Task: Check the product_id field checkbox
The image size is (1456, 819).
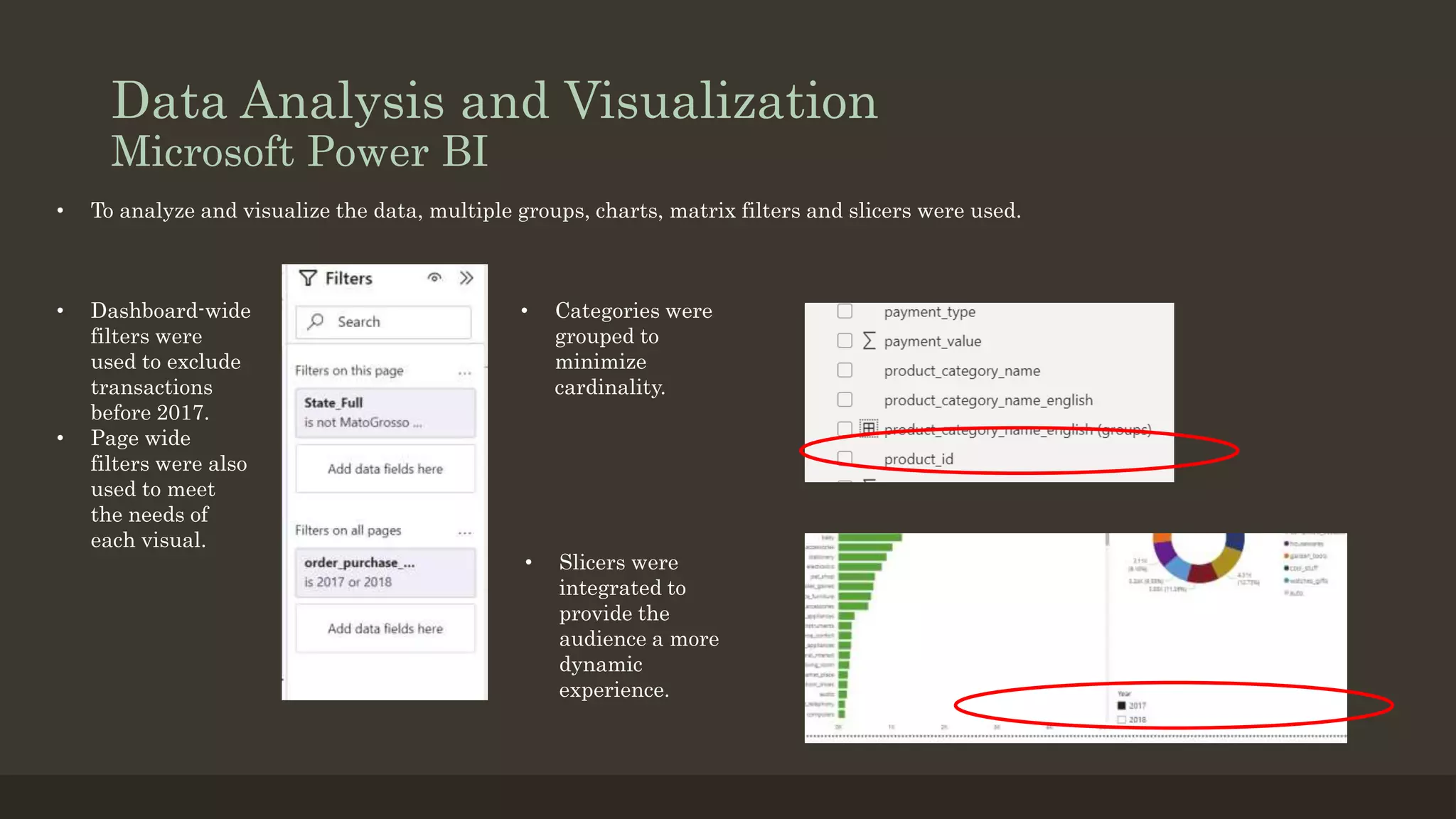Action: [x=845, y=458]
